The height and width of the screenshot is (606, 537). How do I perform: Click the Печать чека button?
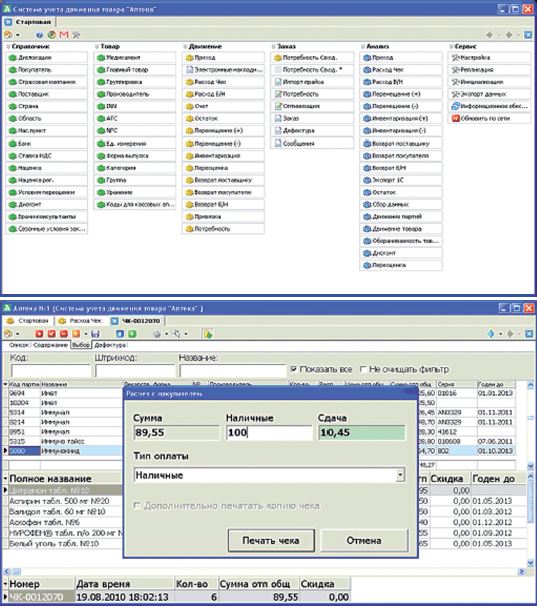(x=271, y=540)
